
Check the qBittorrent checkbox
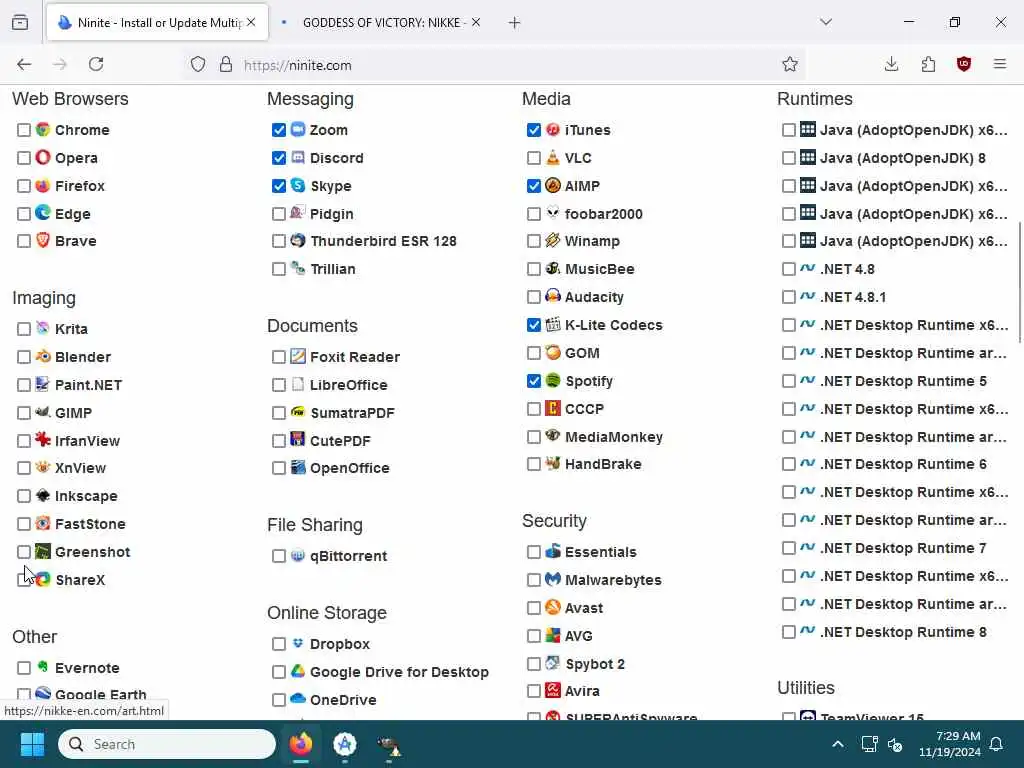click(279, 556)
